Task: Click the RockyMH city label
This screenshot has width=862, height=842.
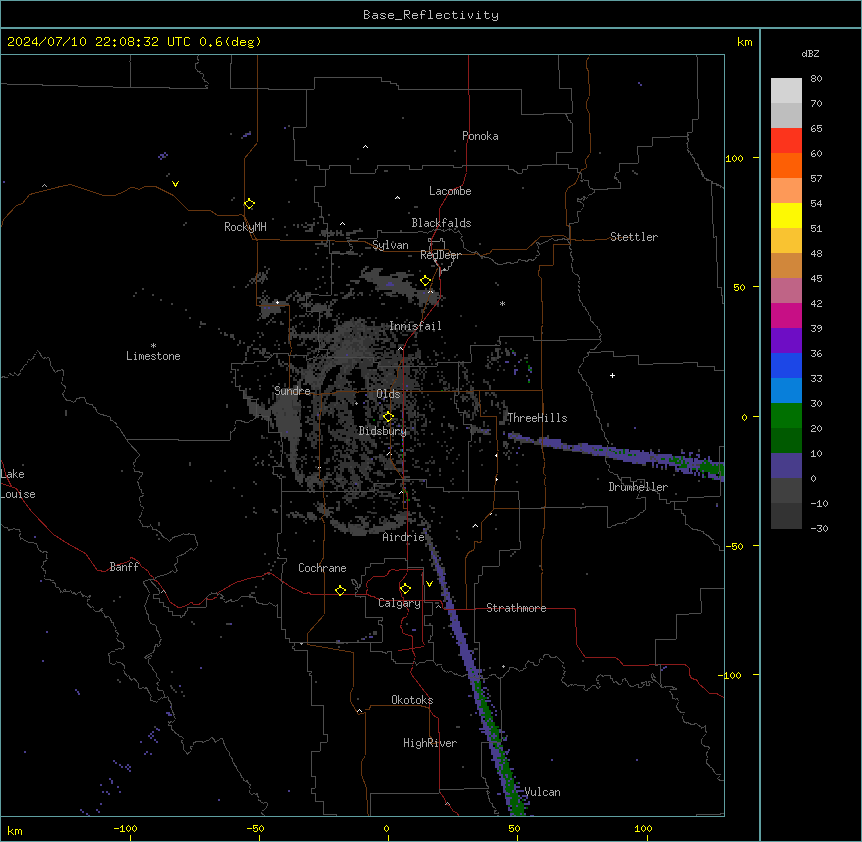Action: 245,227
